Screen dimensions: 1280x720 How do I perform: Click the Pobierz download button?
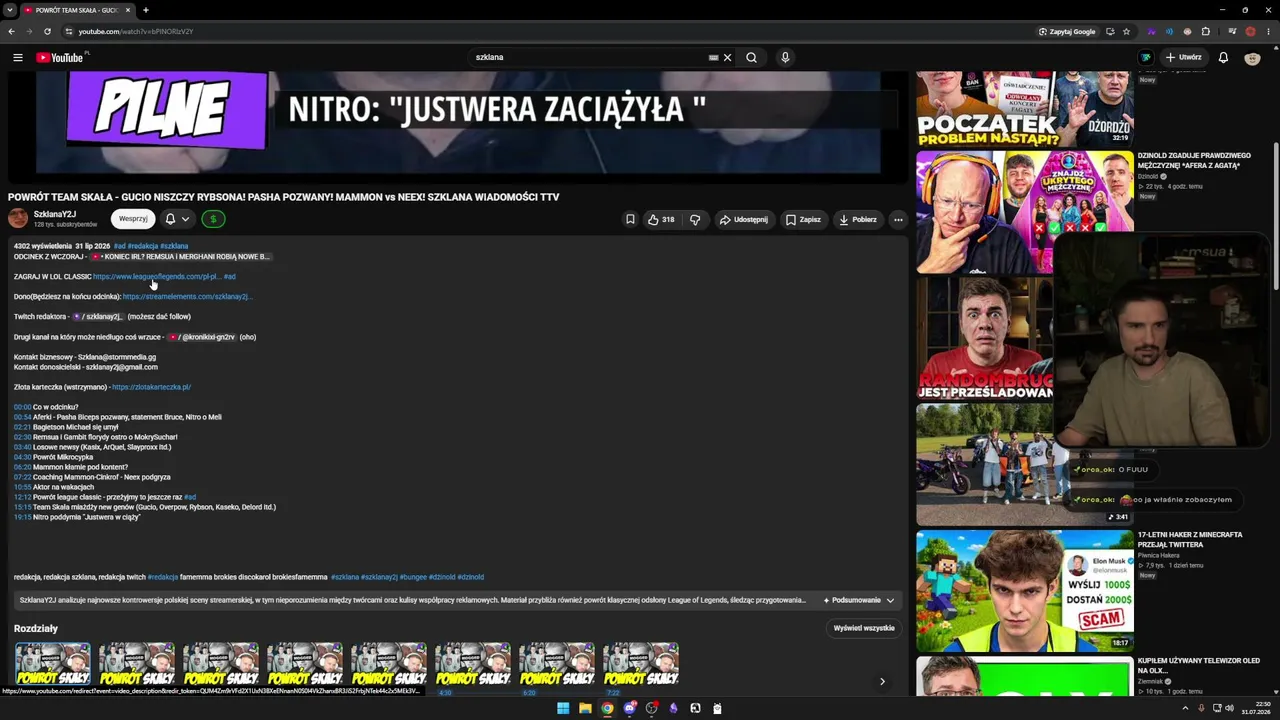click(x=858, y=219)
